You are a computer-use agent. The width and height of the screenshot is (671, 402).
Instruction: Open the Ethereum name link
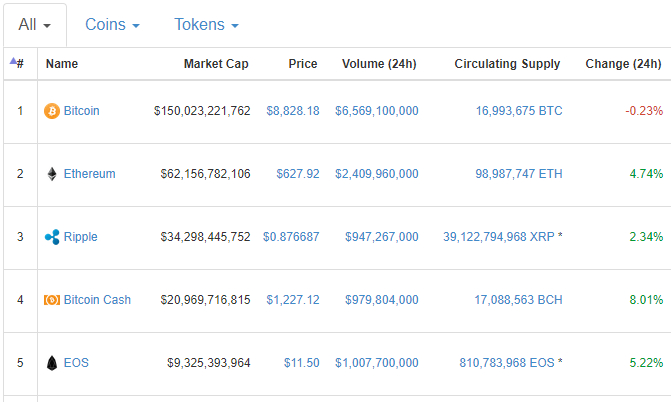point(89,174)
